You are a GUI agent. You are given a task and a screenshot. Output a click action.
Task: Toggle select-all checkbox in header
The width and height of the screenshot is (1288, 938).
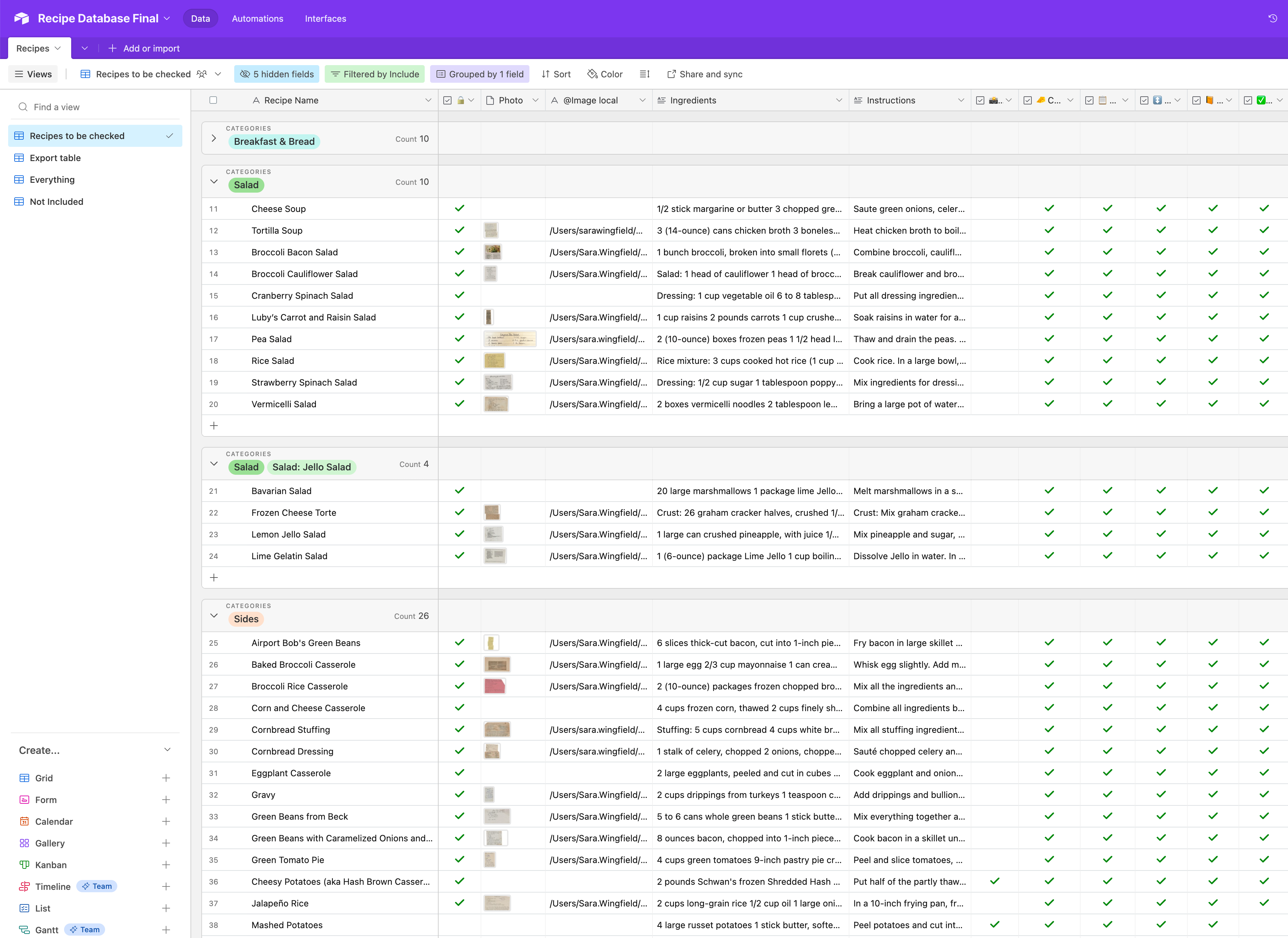click(x=213, y=100)
